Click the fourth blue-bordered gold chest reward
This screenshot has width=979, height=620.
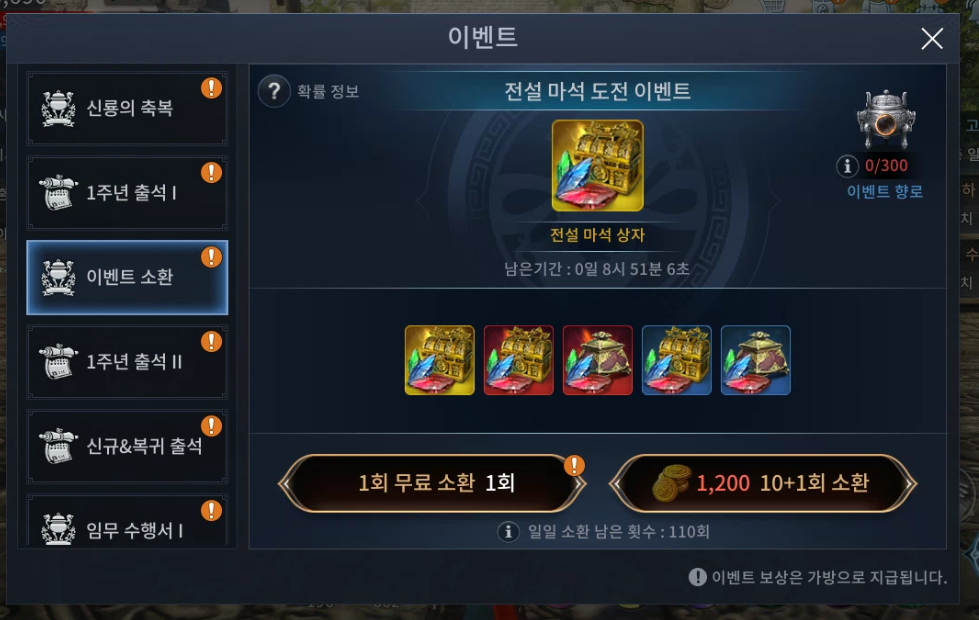(x=676, y=360)
